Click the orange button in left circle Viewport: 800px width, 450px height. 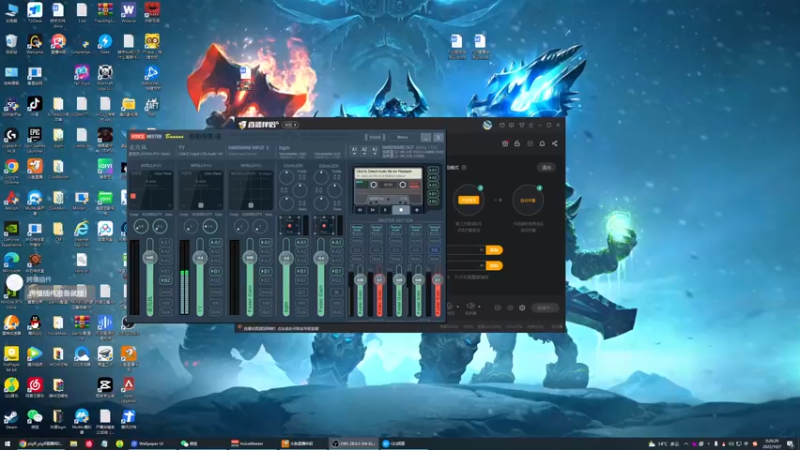coord(468,200)
